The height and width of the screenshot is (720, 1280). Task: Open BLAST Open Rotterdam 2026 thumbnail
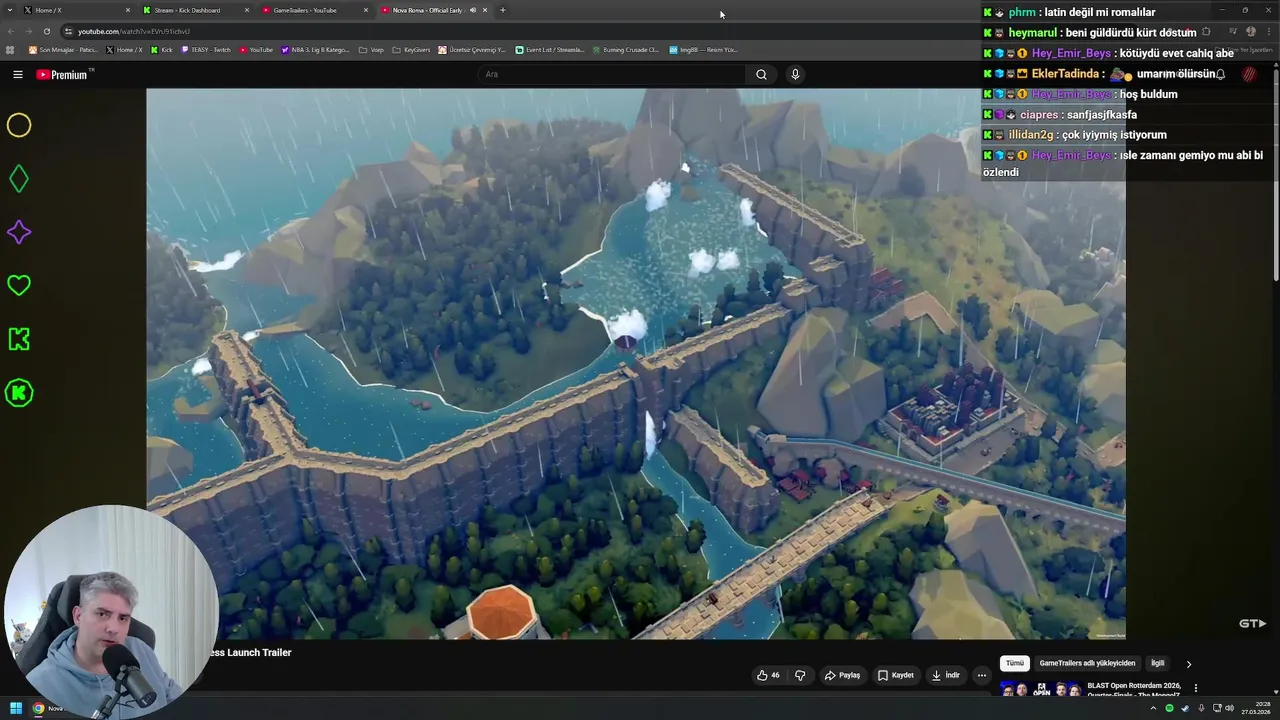(x=1041, y=690)
